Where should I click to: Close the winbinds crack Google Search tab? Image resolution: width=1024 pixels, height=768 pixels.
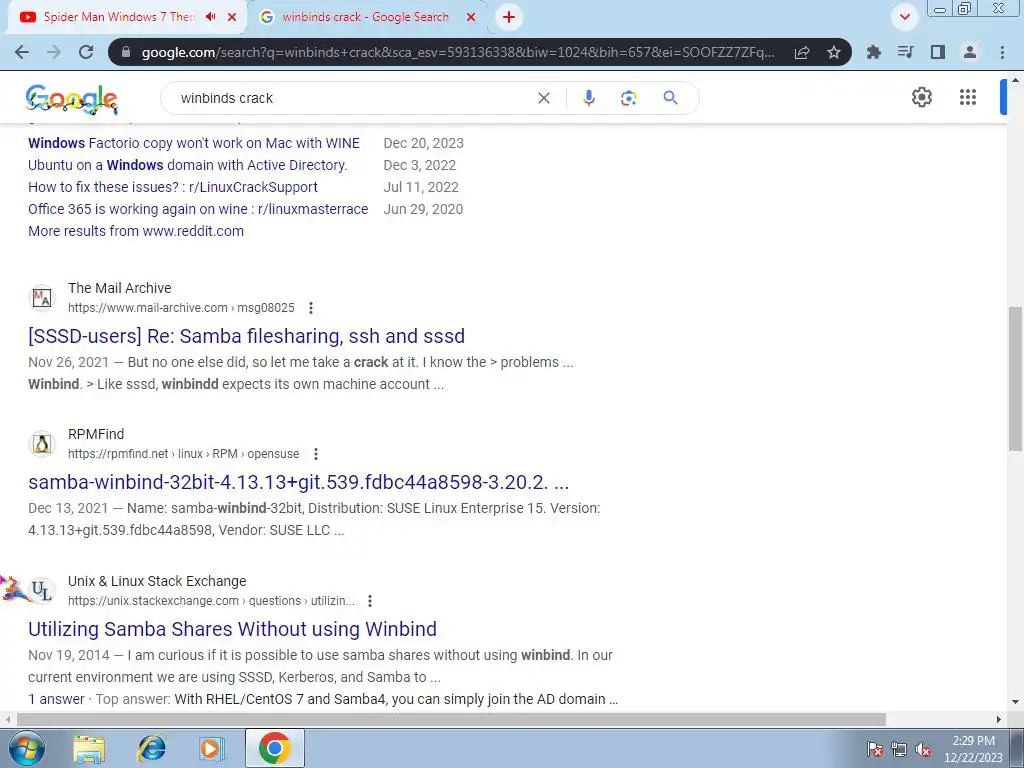471,18
